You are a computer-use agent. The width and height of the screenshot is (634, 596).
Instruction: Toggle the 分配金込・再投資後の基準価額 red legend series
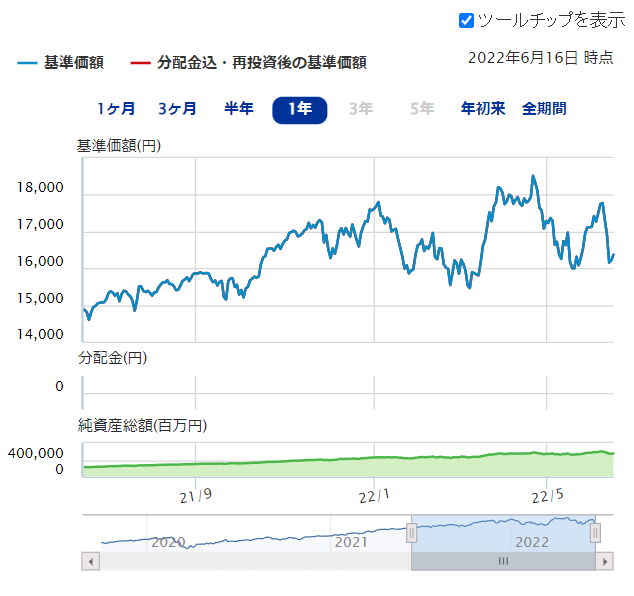click(x=248, y=63)
